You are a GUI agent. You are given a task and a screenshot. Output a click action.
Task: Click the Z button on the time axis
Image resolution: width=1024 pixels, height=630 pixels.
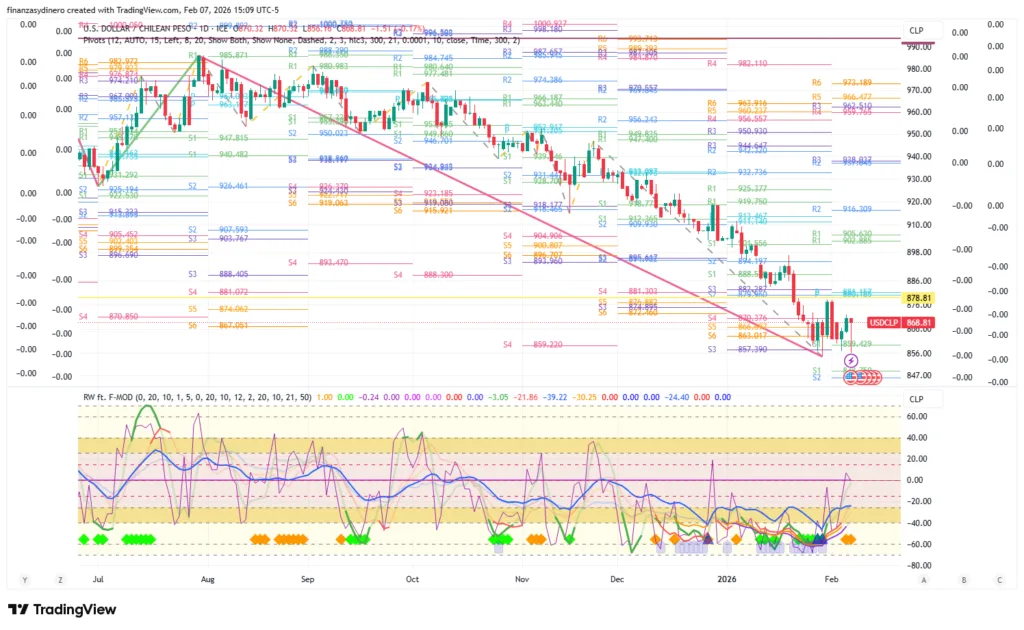60,579
